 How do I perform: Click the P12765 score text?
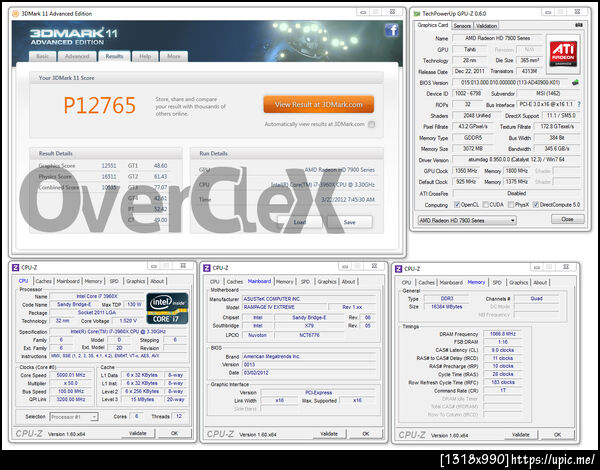(99, 105)
